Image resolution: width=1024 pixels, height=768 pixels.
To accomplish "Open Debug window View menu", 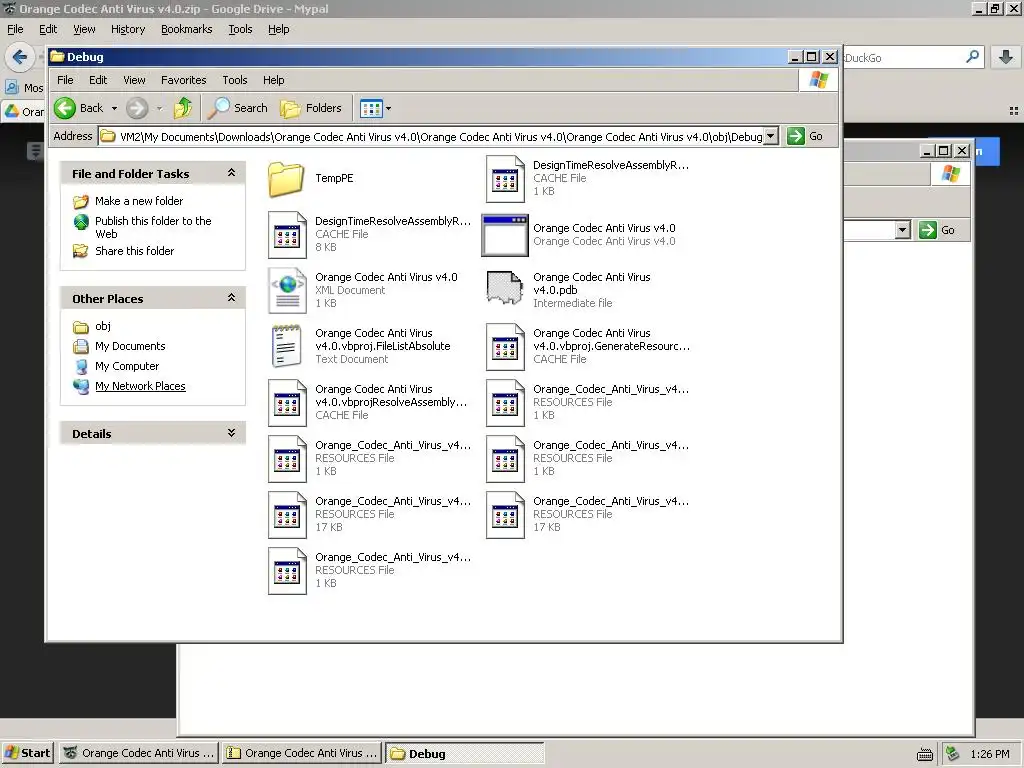I will pyautogui.click(x=135, y=80).
